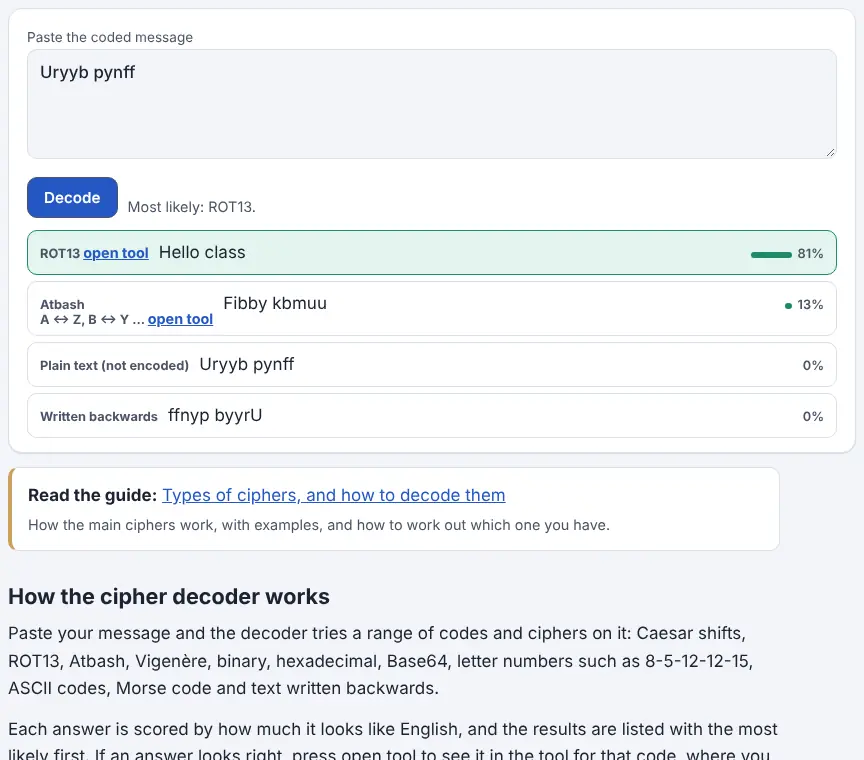Open the ROT13 tool link
The width and height of the screenshot is (864, 760).
tap(116, 253)
